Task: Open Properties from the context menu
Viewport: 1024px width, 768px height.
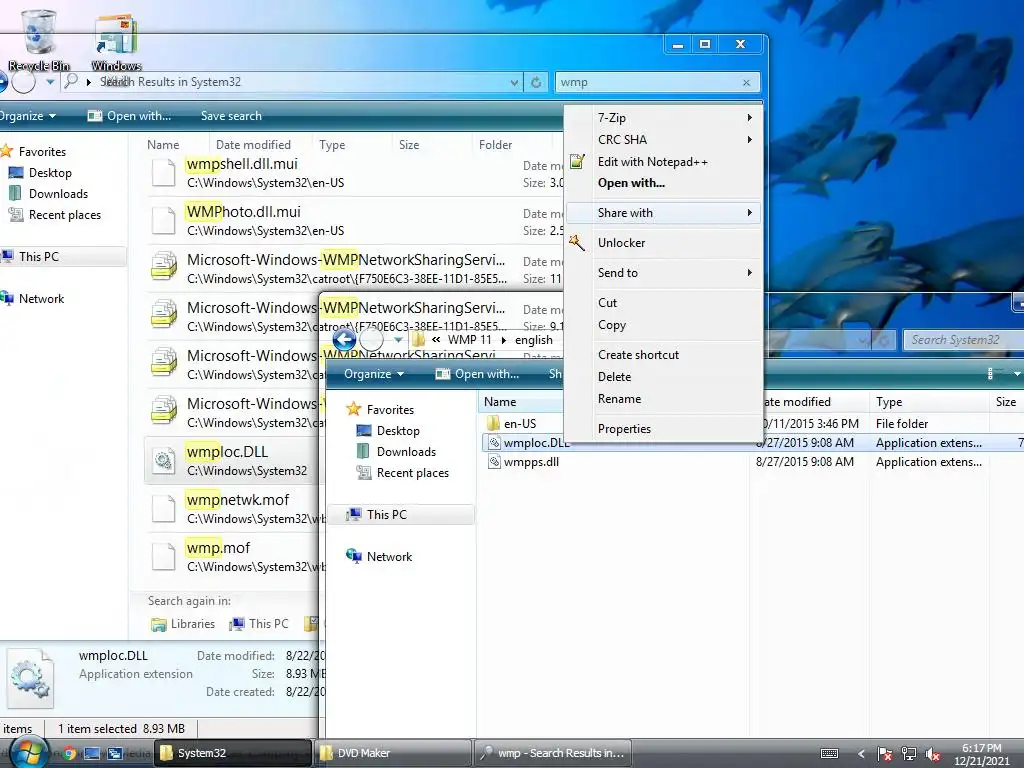Action: [664, 429]
